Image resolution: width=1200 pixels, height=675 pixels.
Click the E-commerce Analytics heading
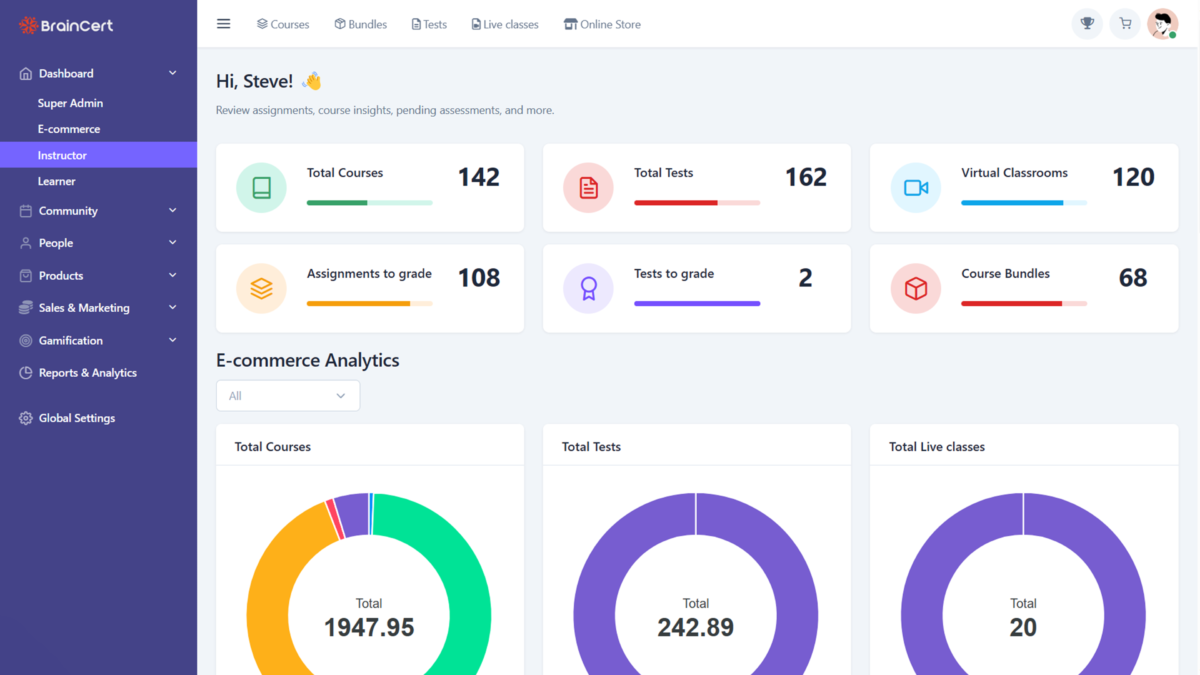coord(308,360)
